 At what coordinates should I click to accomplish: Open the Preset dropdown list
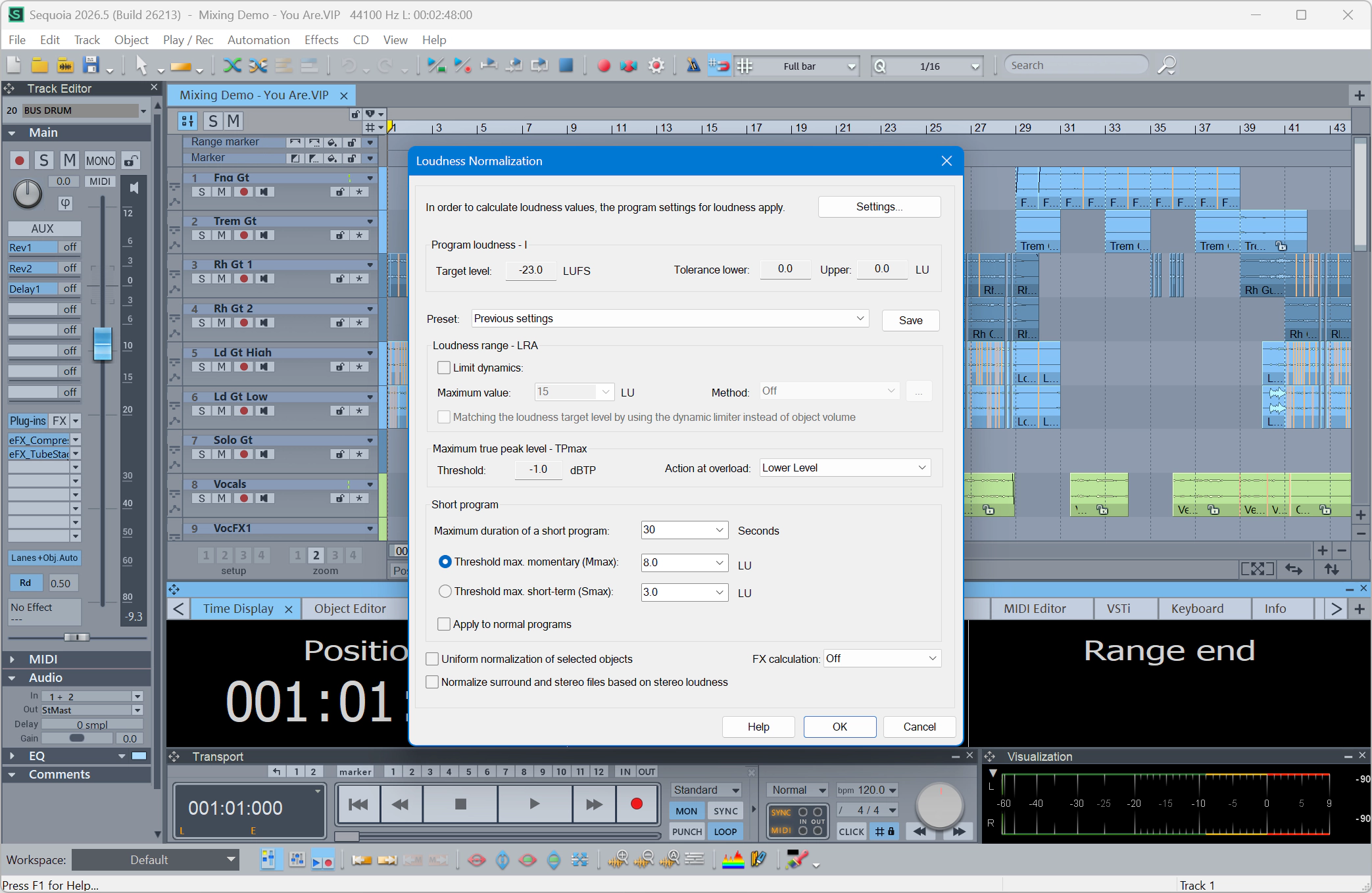tap(670, 318)
